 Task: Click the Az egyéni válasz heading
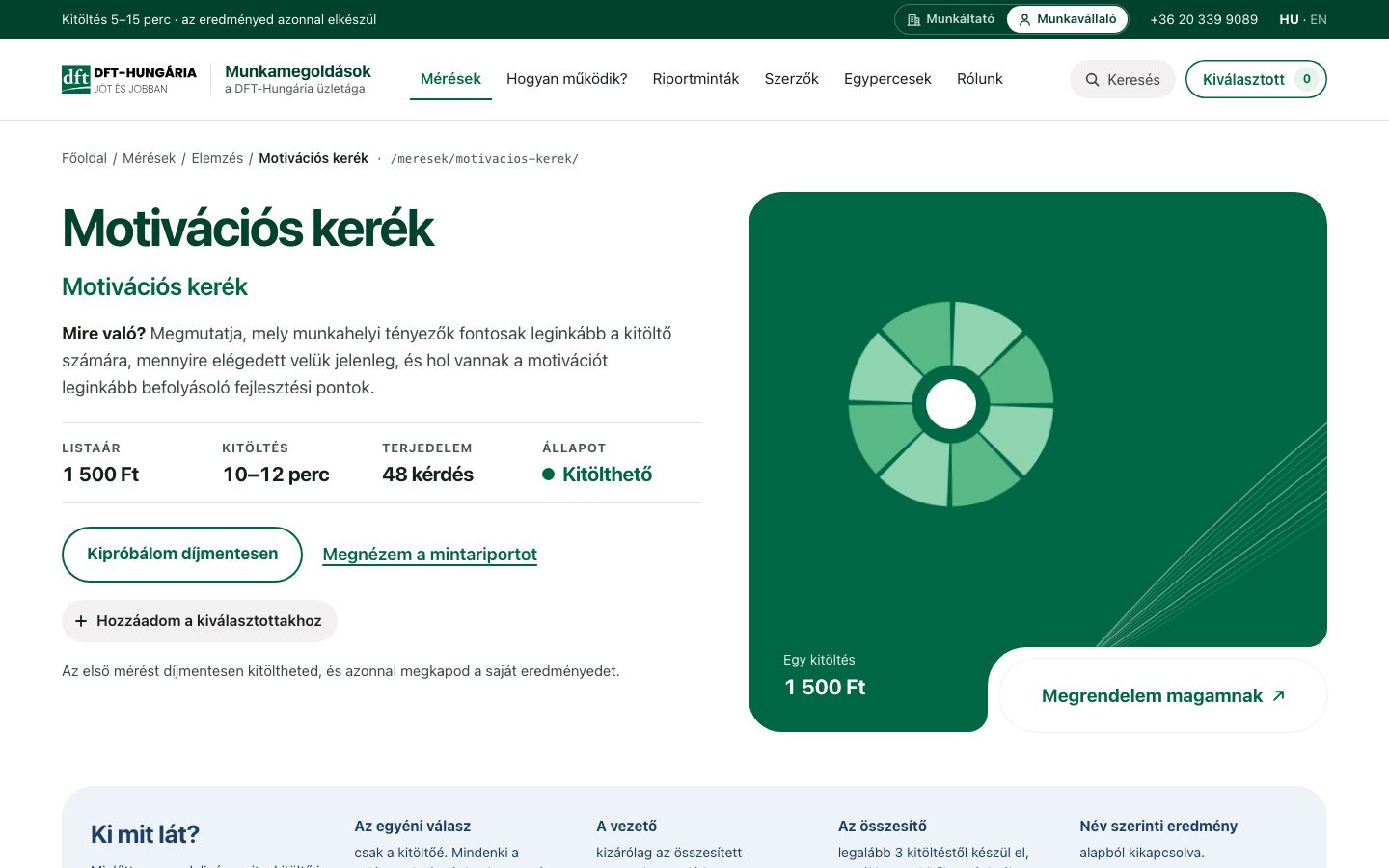tap(413, 827)
